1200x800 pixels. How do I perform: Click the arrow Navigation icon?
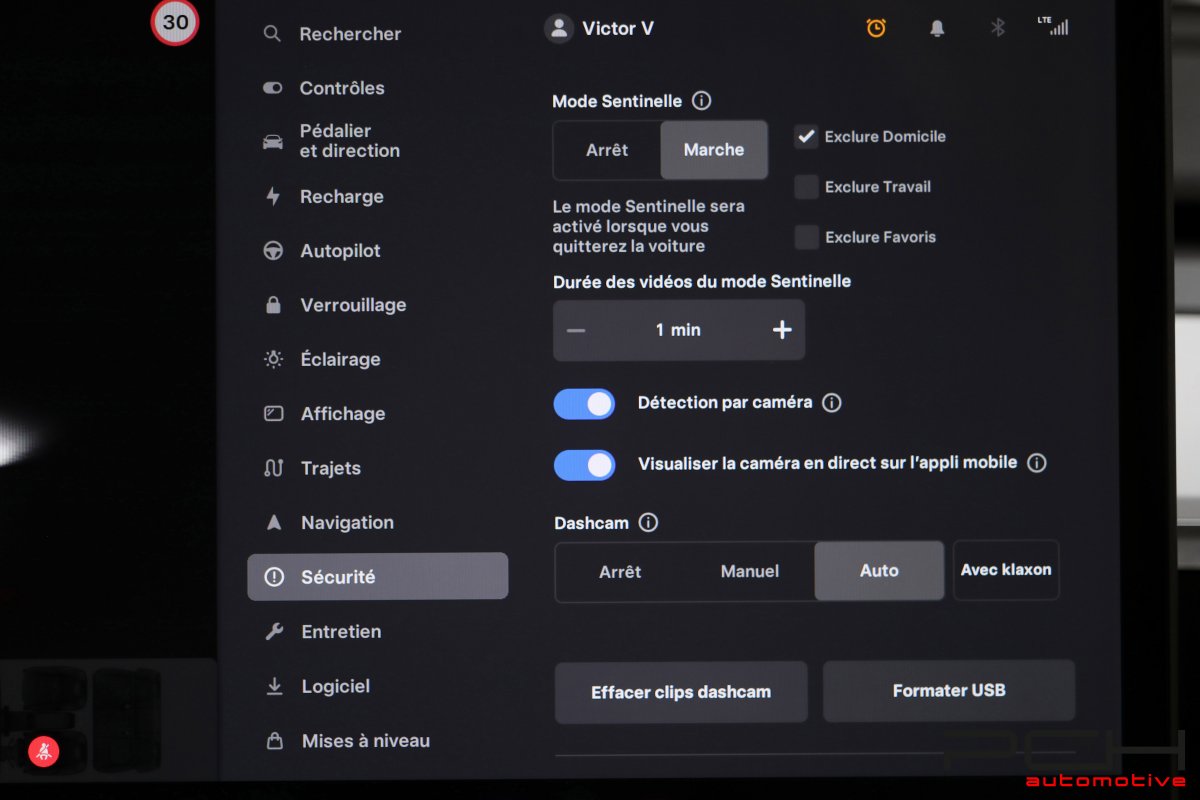(x=274, y=522)
